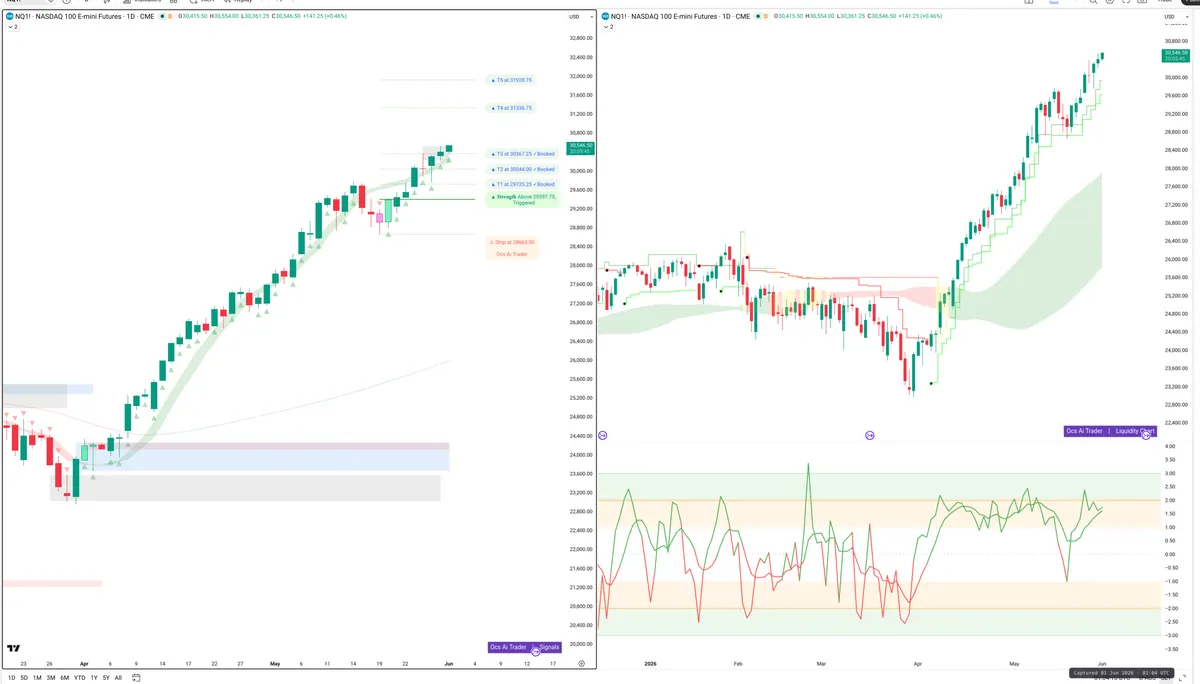Click purple circle marker at middle of right chart
Image resolution: width=1200 pixels, height=684 pixels.
(x=870, y=435)
